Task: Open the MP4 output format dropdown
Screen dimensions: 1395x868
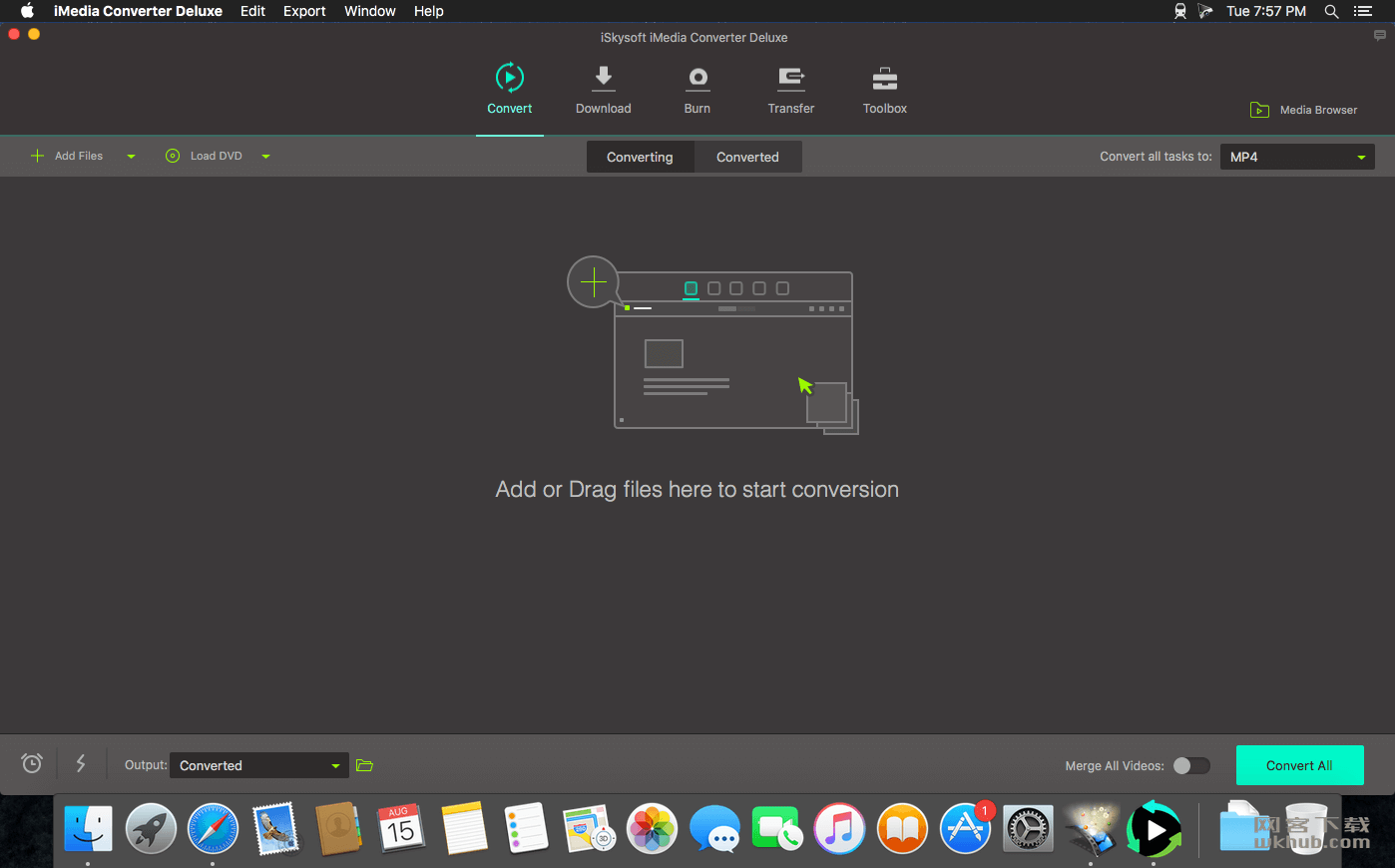Action: coord(1297,157)
